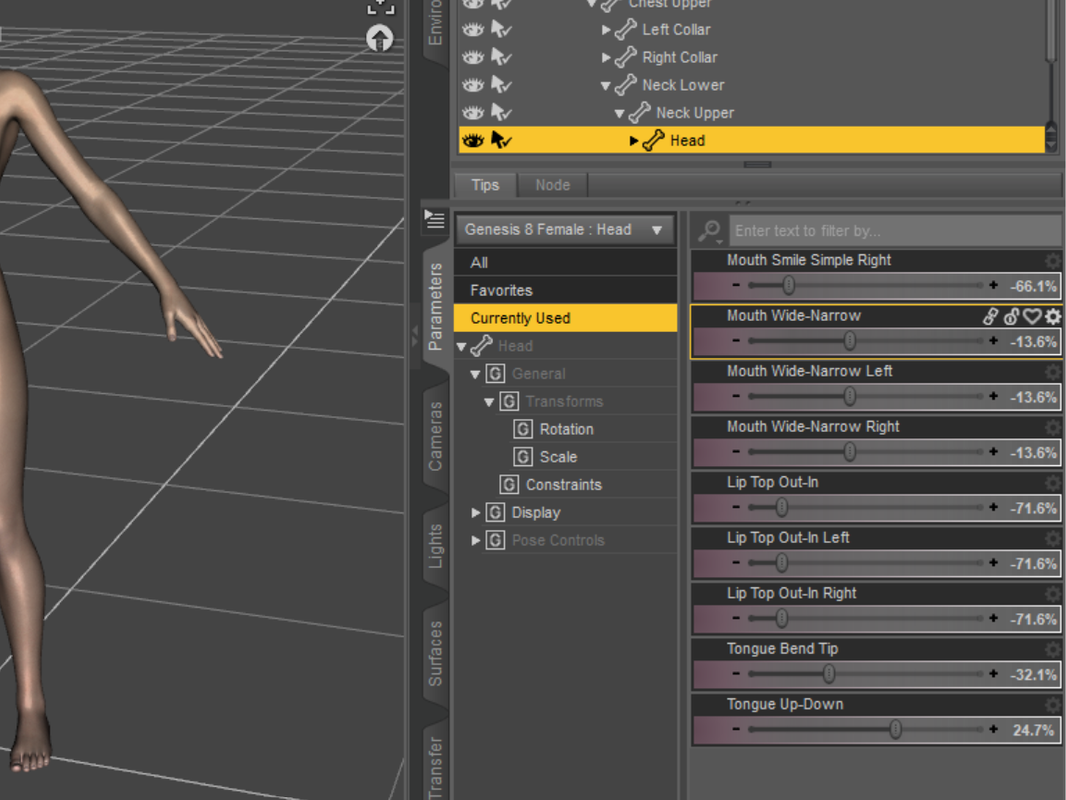Click the Neck Upper bone icon
The height and width of the screenshot is (800, 1066).
(639, 113)
